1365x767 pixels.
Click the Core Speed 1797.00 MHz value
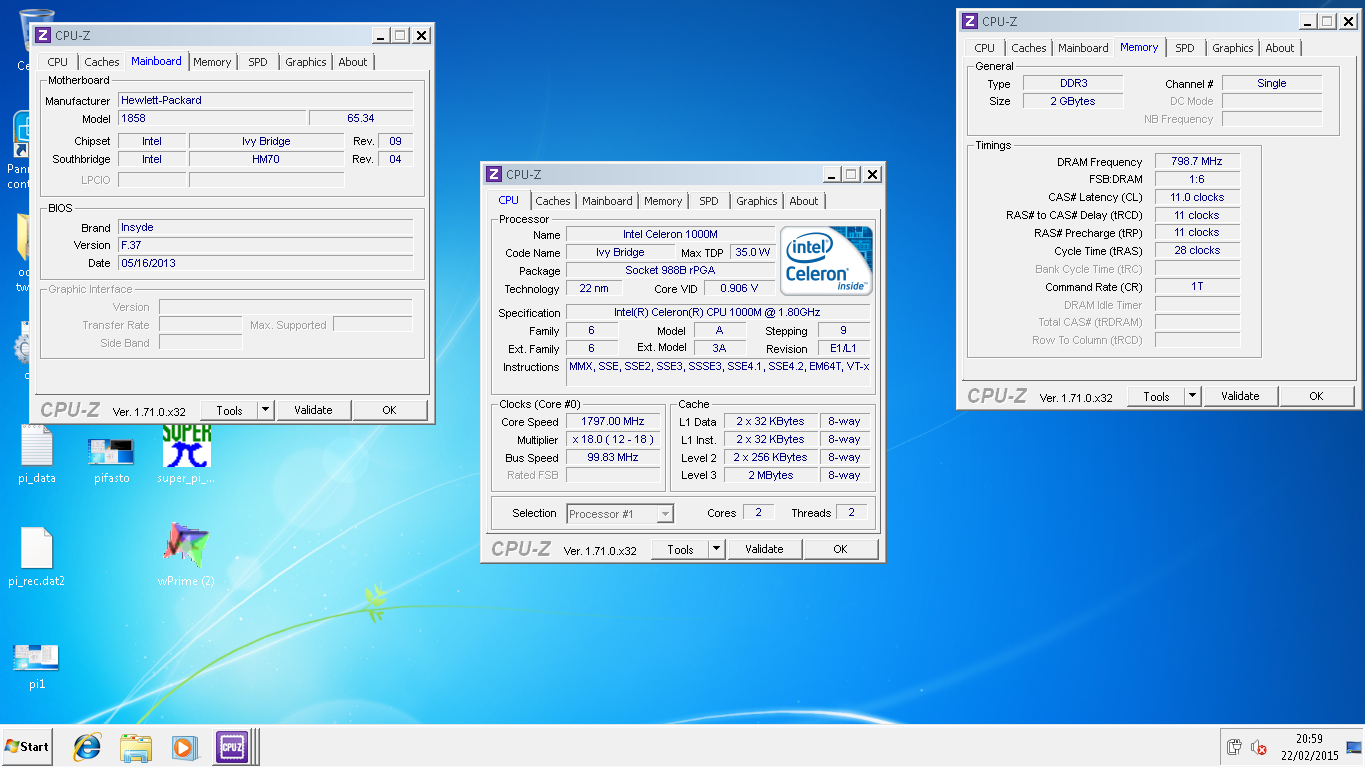tap(615, 421)
